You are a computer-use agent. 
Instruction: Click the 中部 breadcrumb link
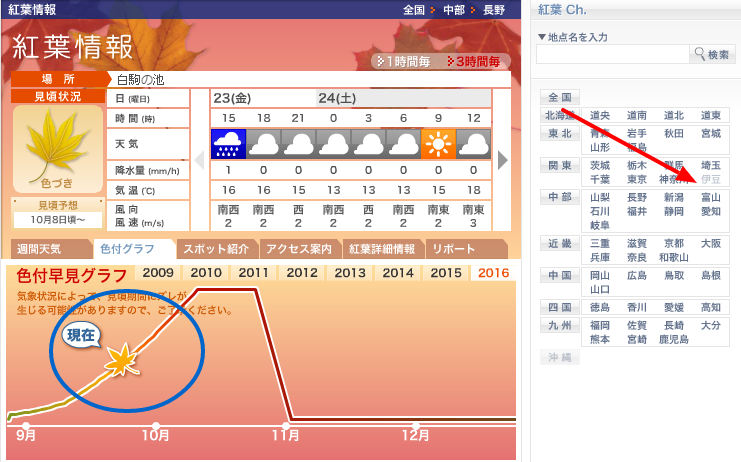click(454, 10)
